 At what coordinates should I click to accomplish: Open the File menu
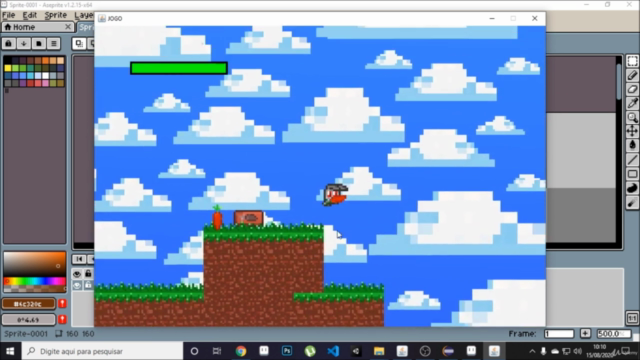point(9,15)
